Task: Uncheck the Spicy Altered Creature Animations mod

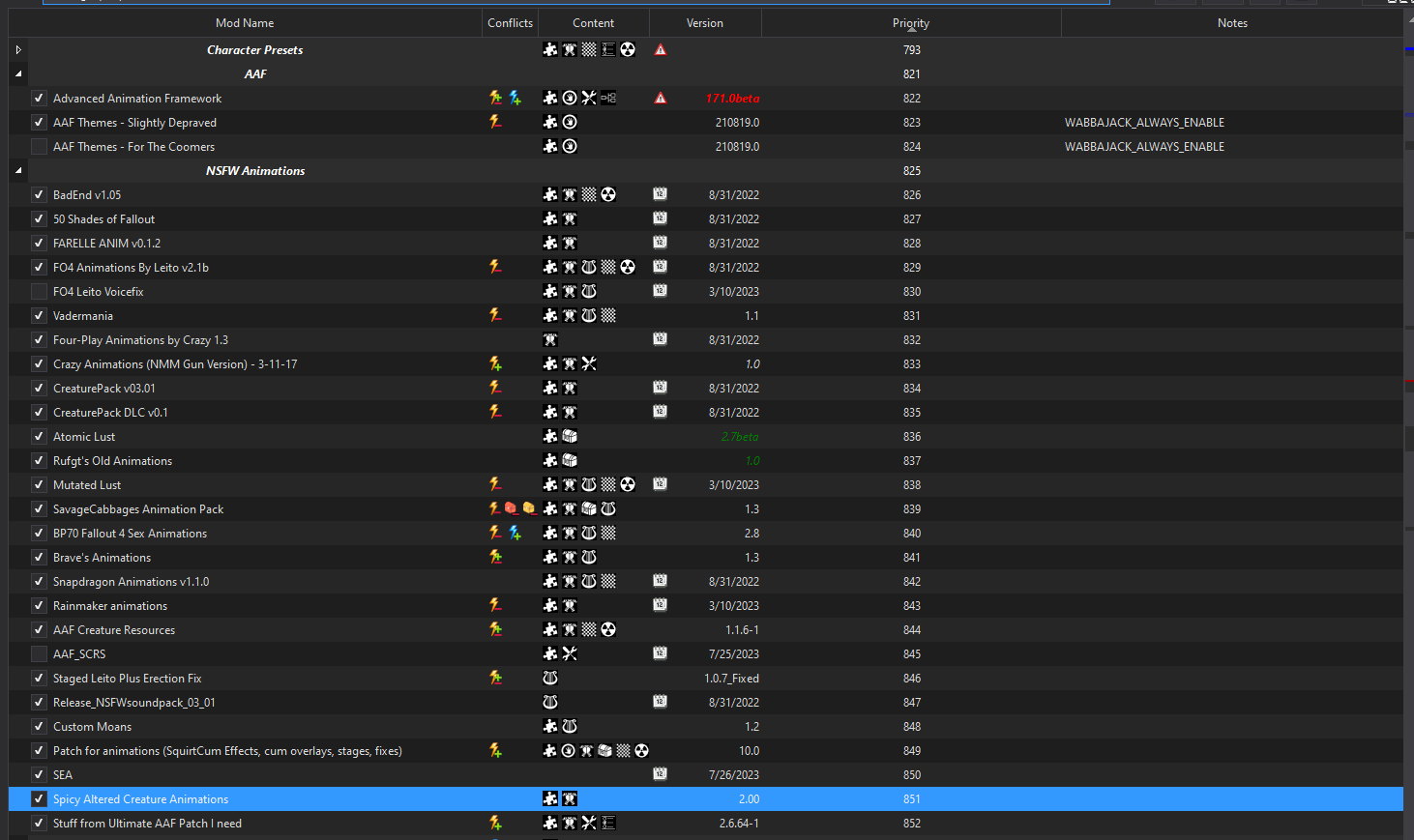Action: (39, 798)
